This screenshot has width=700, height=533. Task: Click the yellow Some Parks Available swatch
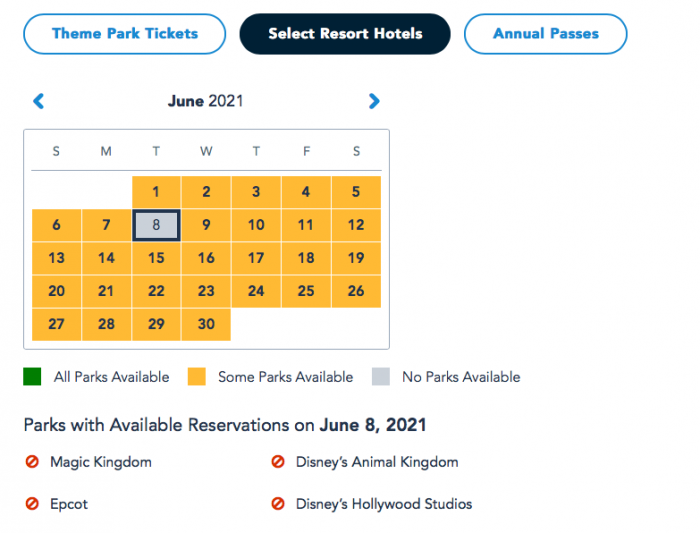[197, 377]
